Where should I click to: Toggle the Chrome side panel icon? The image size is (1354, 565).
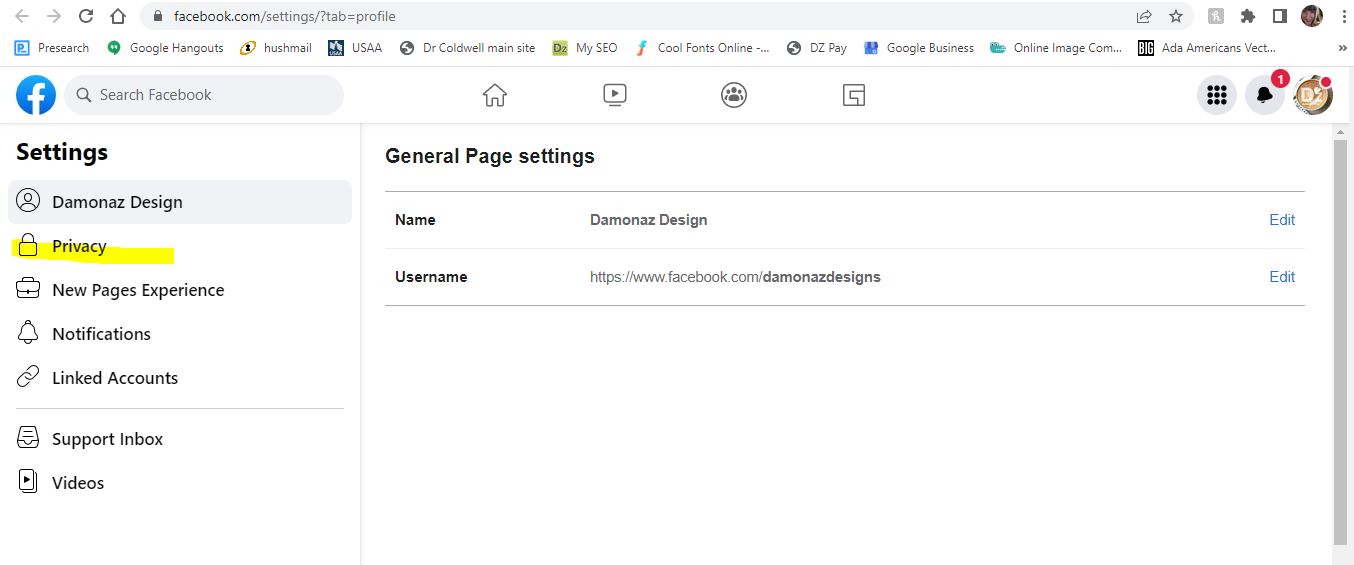(1279, 16)
